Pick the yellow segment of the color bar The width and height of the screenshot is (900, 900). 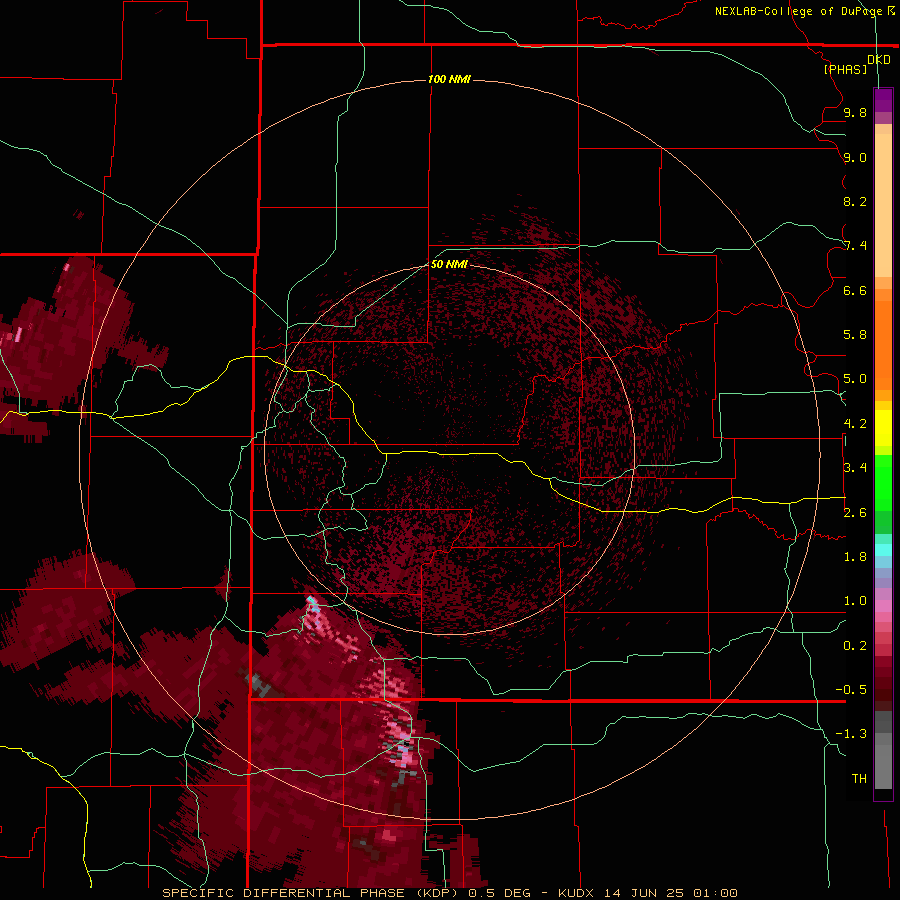click(883, 428)
